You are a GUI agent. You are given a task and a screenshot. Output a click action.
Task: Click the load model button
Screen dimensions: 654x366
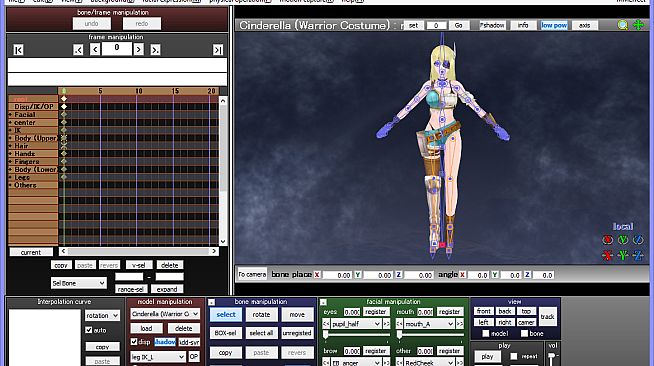click(x=146, y=328)
